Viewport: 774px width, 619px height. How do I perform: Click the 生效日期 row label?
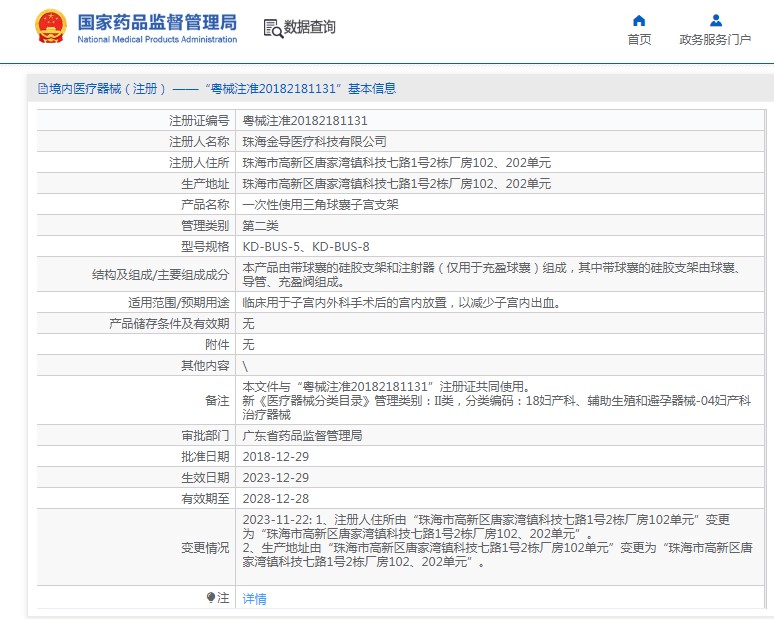205,478
